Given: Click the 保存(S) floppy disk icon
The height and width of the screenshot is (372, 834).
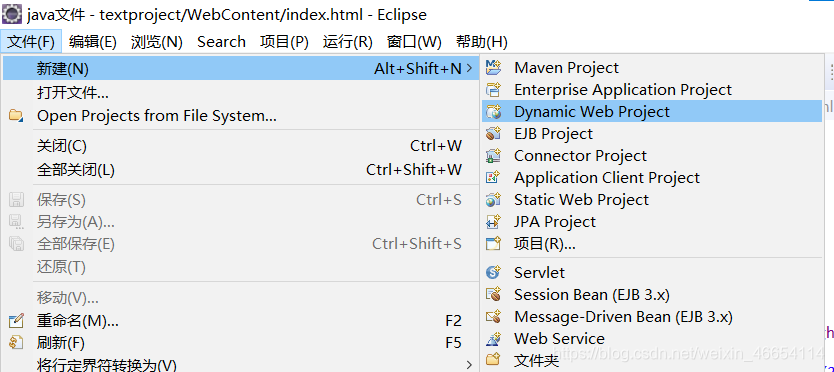Looking at the screenshot, I should coord(16,200).
